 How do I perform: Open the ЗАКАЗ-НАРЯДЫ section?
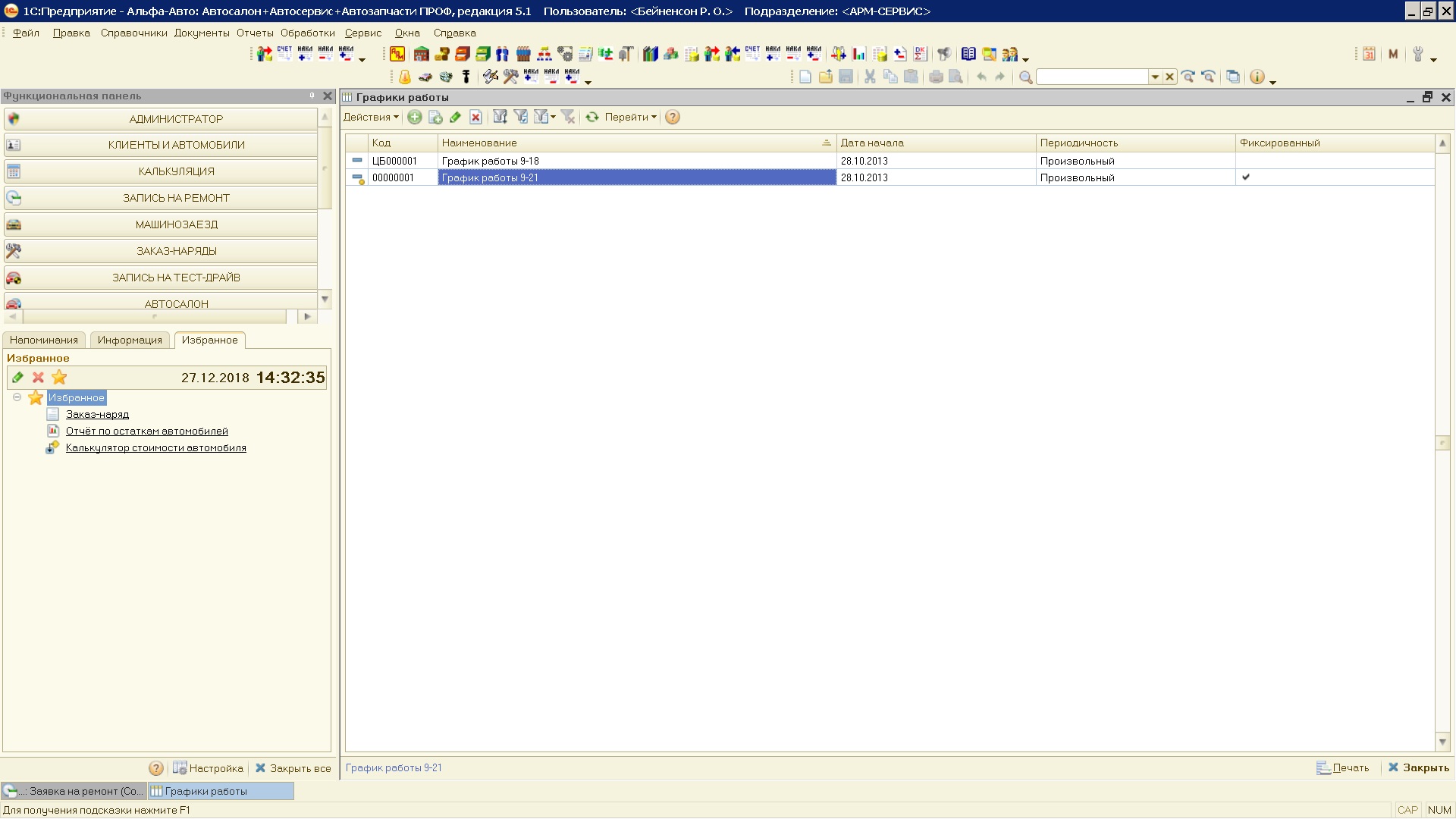click(161, 251)
